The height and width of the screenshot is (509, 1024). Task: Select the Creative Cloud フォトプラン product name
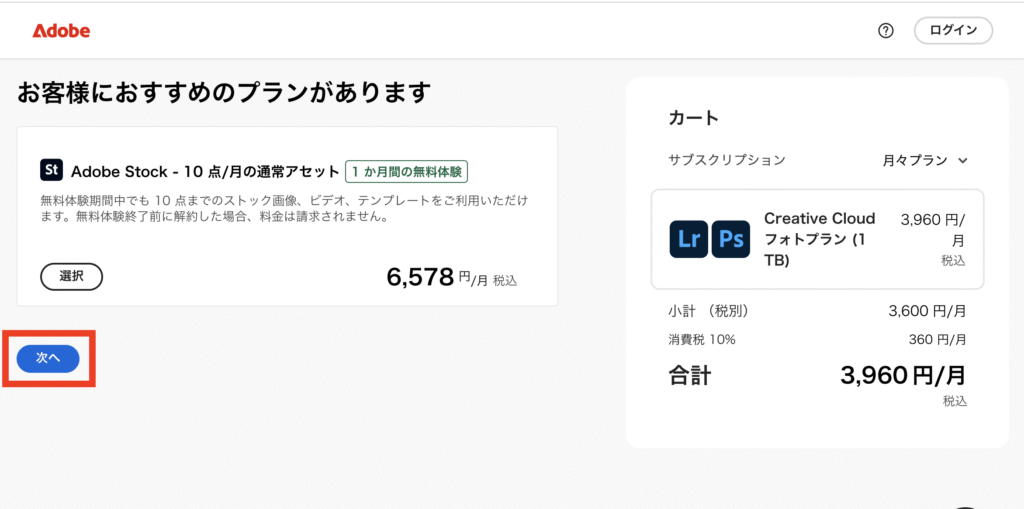point(819,239)
